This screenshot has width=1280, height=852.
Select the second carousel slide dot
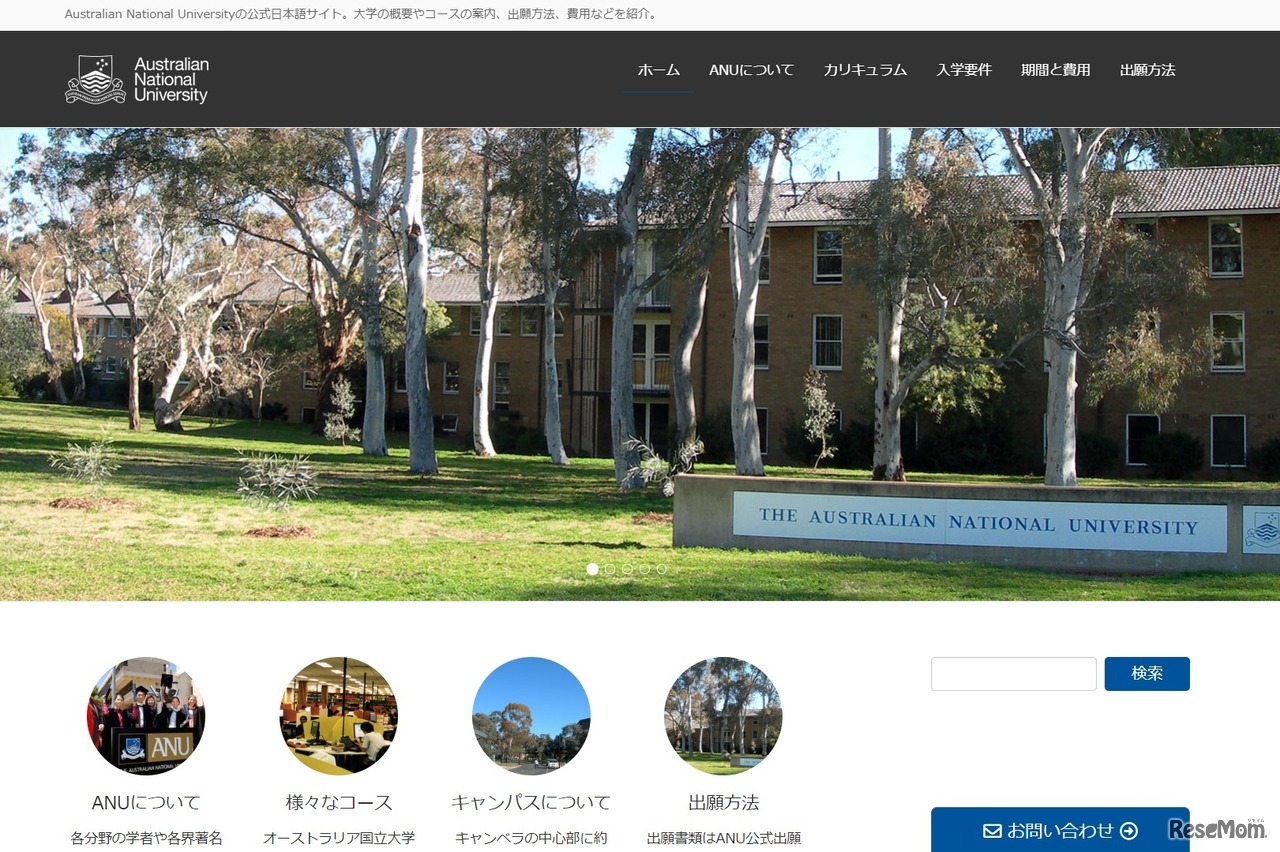[610, 569]
